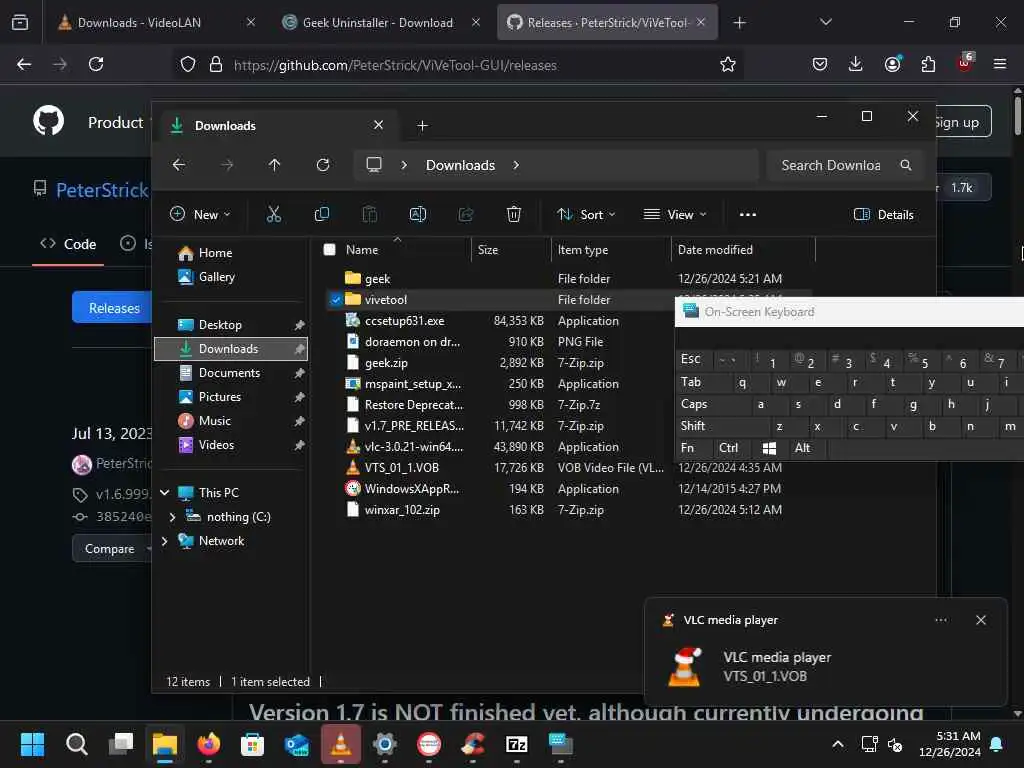Click the Releases button on GitHub
The image size is (1024, 768).
point(112,308)
